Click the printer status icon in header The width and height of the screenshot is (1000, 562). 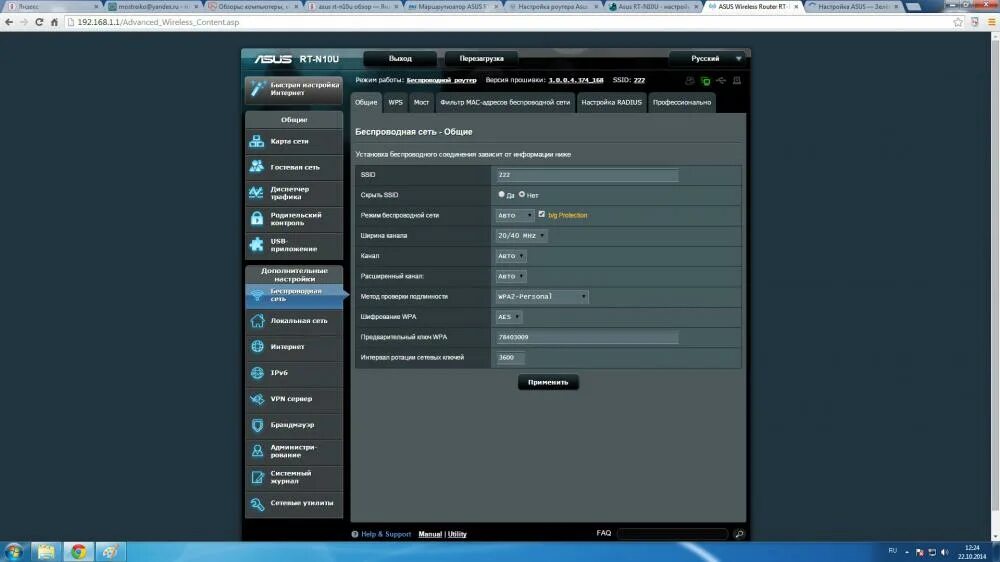tap(737, 81)
